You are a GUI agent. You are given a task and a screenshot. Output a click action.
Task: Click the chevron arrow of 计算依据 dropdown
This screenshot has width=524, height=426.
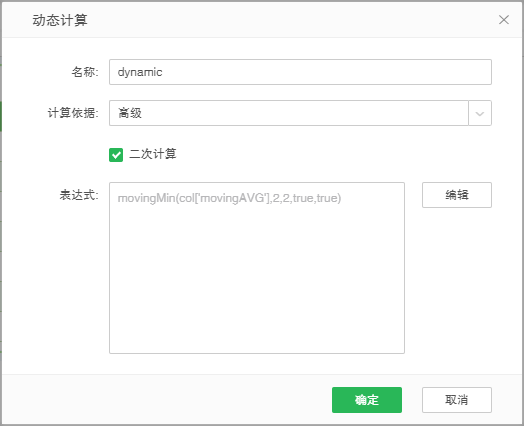click(x=480, y=113)
